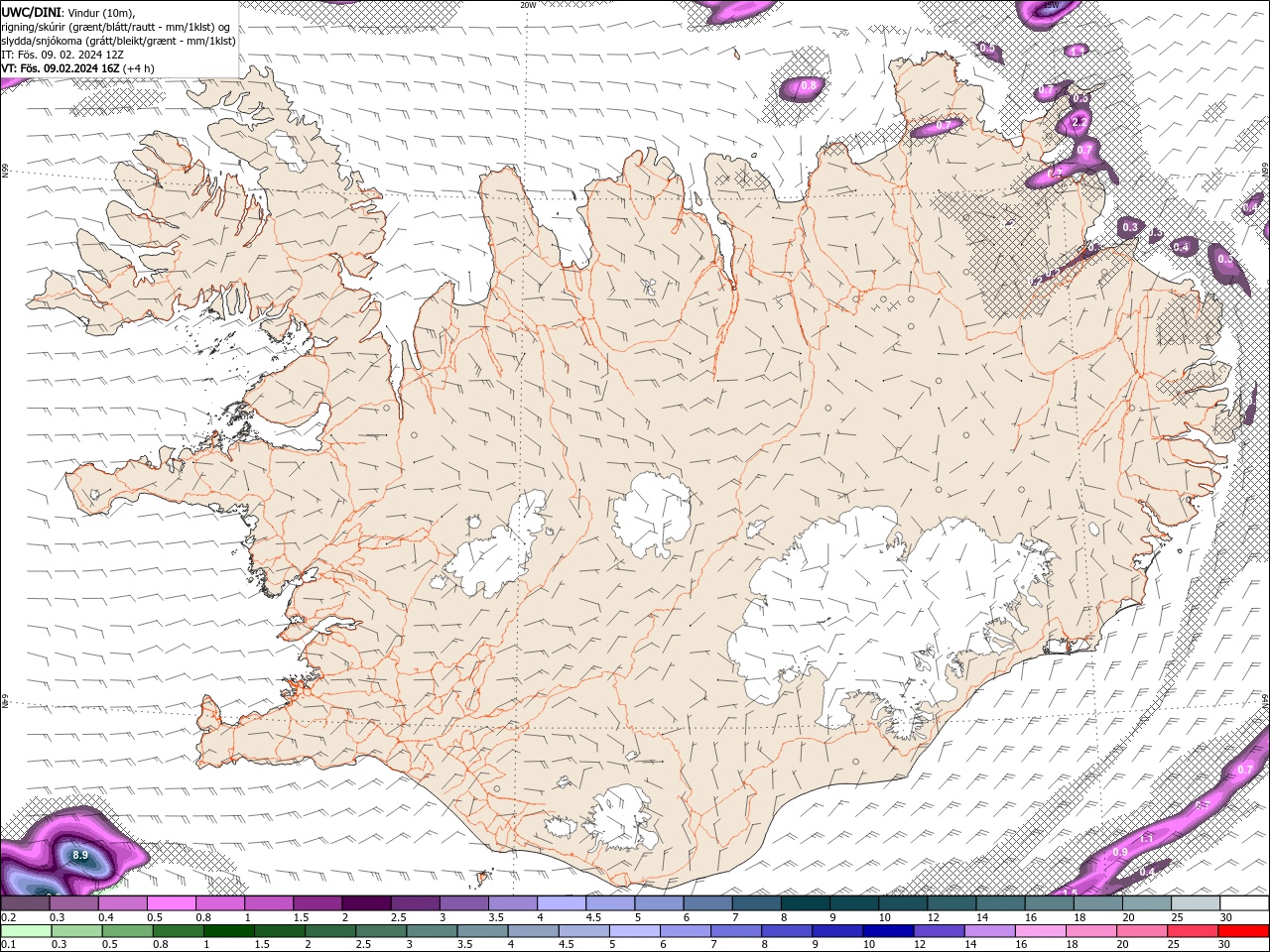The height and width of the screenshot is (952, 1270).
Task: Click the pale green swatch at bottom-row value 0.1
Action: click(26, 931)
